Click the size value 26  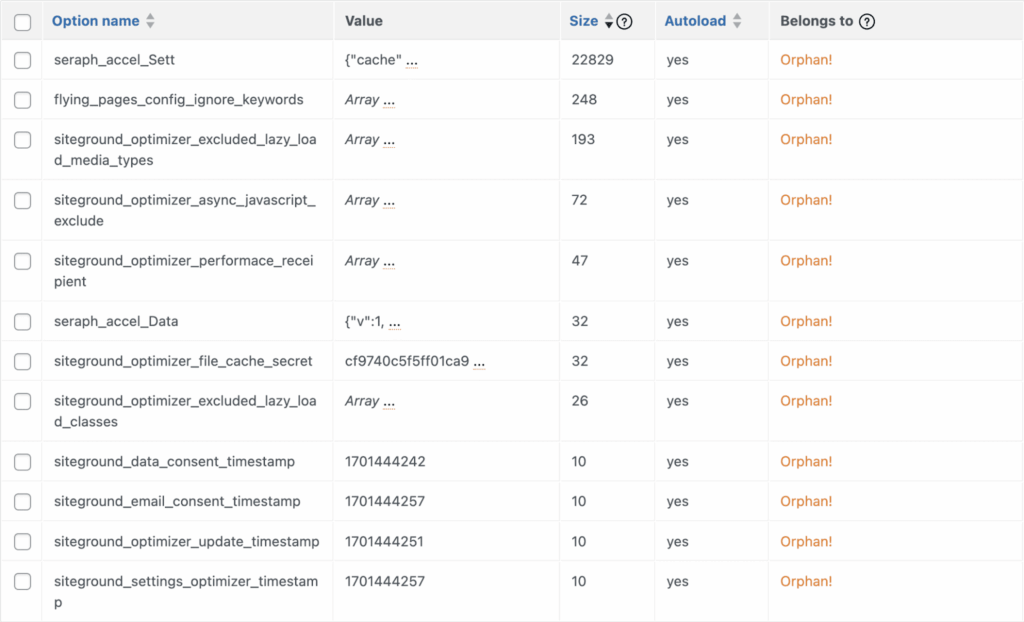coord(579,401)
